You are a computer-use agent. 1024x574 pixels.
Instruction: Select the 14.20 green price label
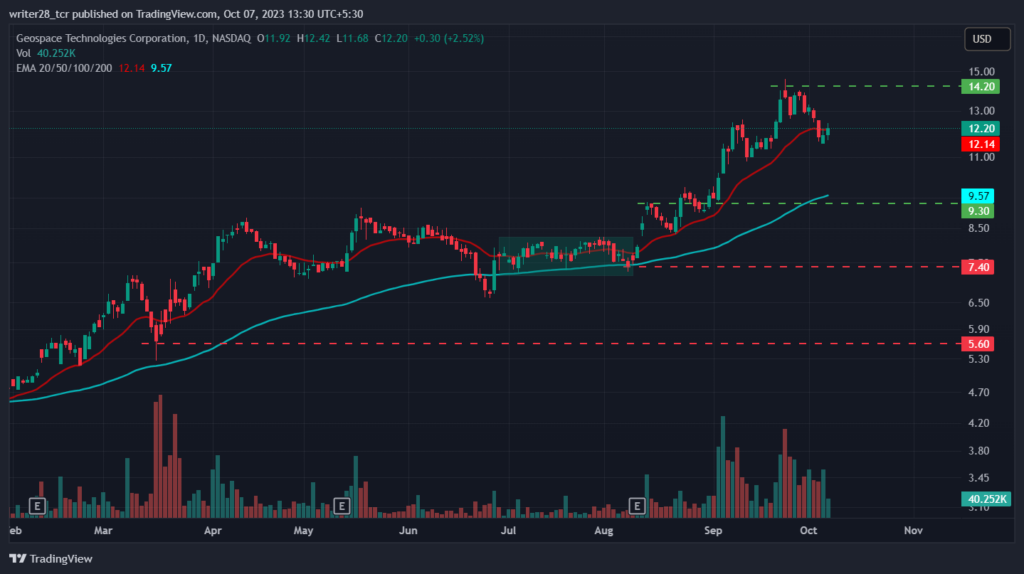980,86
